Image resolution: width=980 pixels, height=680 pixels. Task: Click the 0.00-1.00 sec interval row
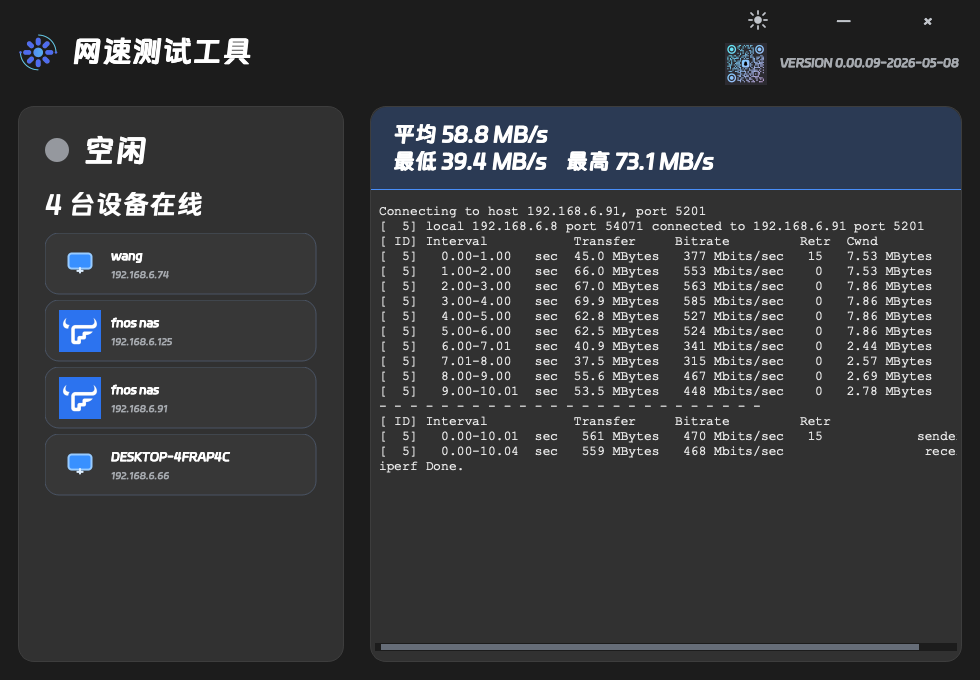(656, 256)
